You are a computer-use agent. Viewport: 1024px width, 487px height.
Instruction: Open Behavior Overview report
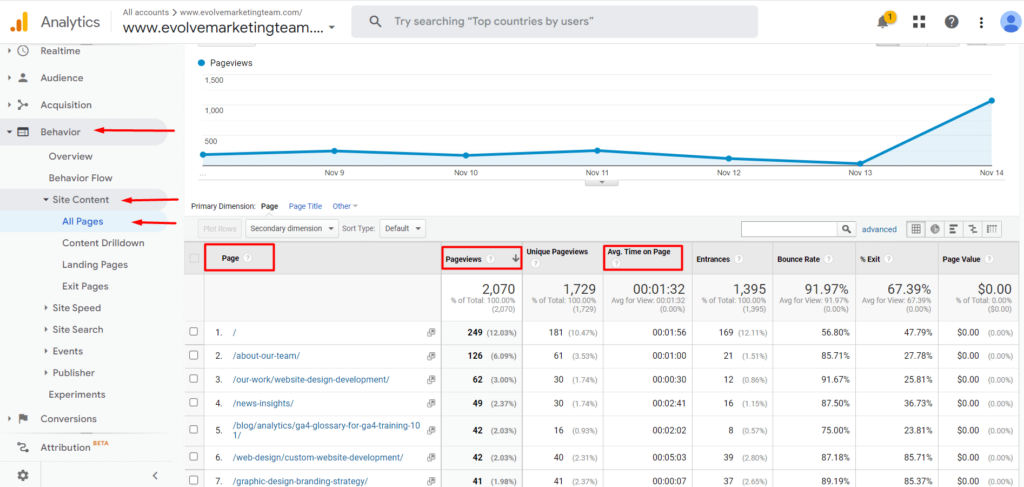[x=71, y=156]
